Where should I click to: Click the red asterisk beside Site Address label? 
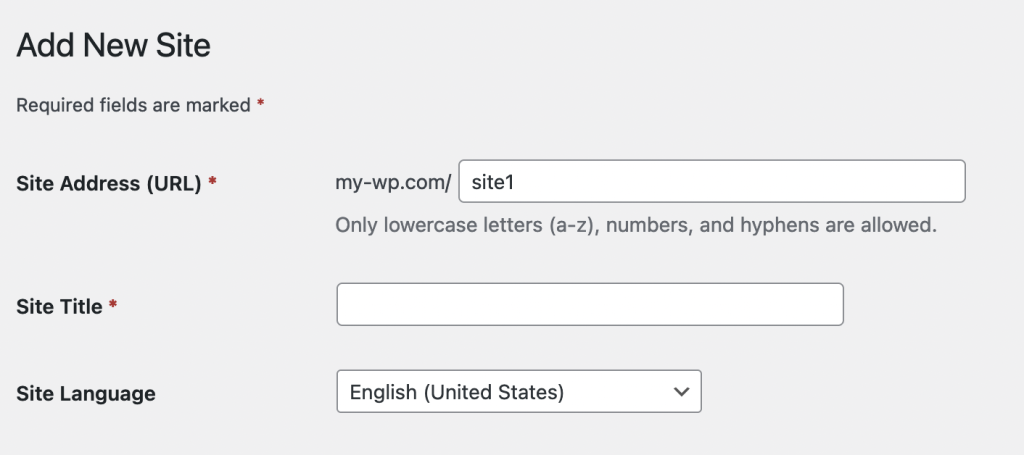point(212,184)
